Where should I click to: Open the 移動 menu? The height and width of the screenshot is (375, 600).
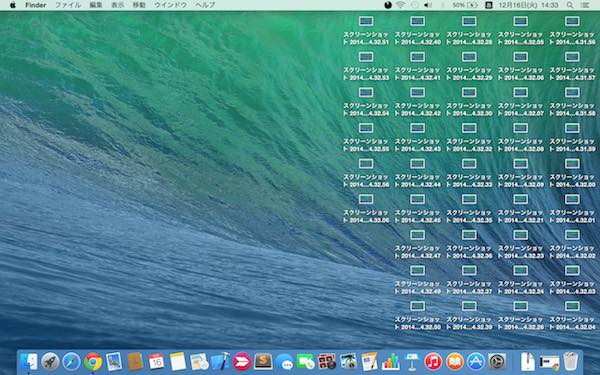[x=139, y=5]
